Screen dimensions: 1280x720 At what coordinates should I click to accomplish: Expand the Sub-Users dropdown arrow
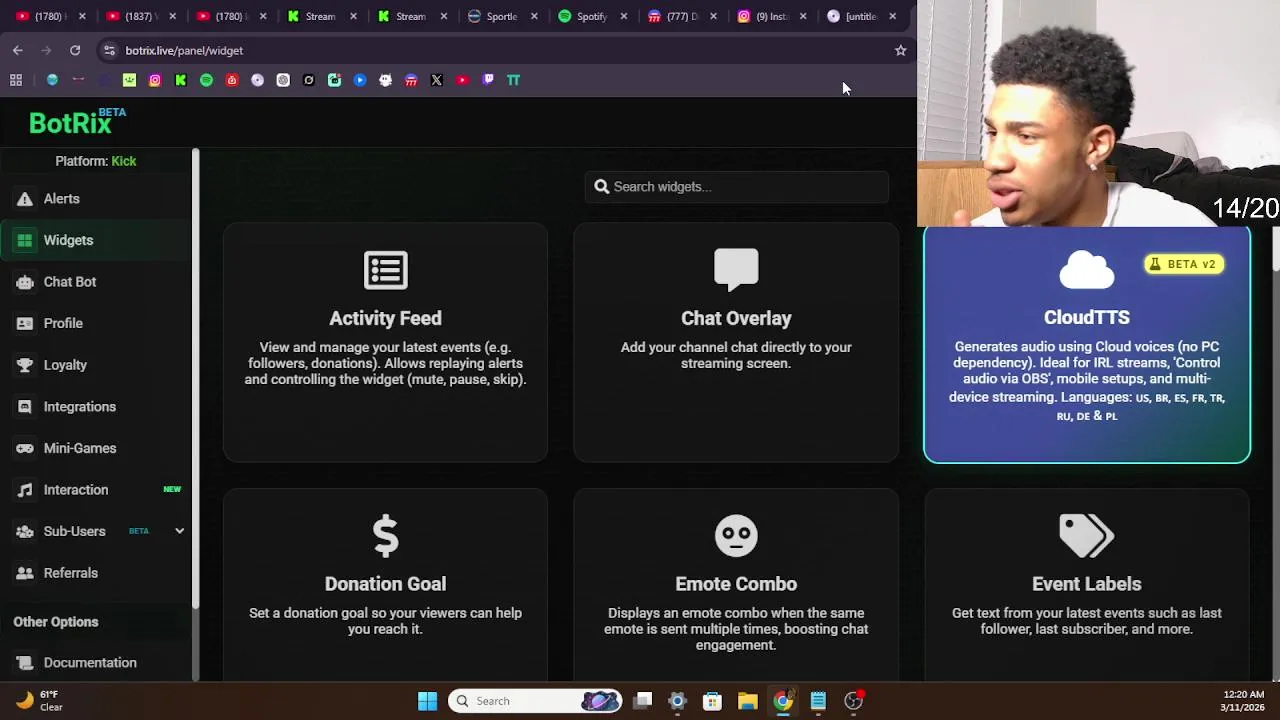click(x=179, y=531)
